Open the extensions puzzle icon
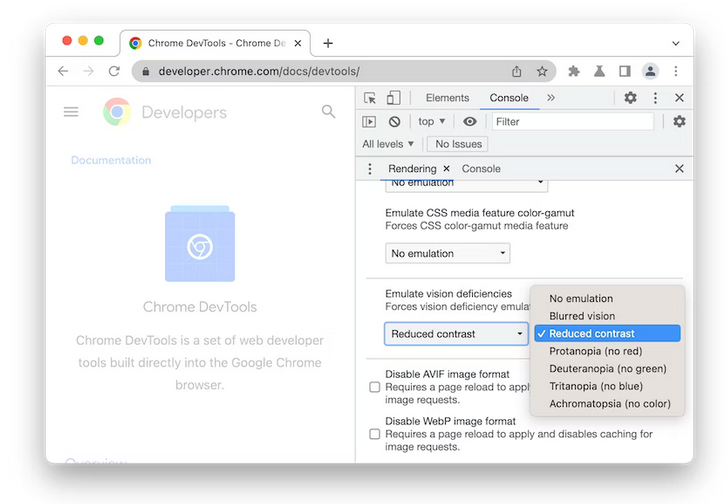The width and height of the screenshot is (728, 504). tap(574, 71)
